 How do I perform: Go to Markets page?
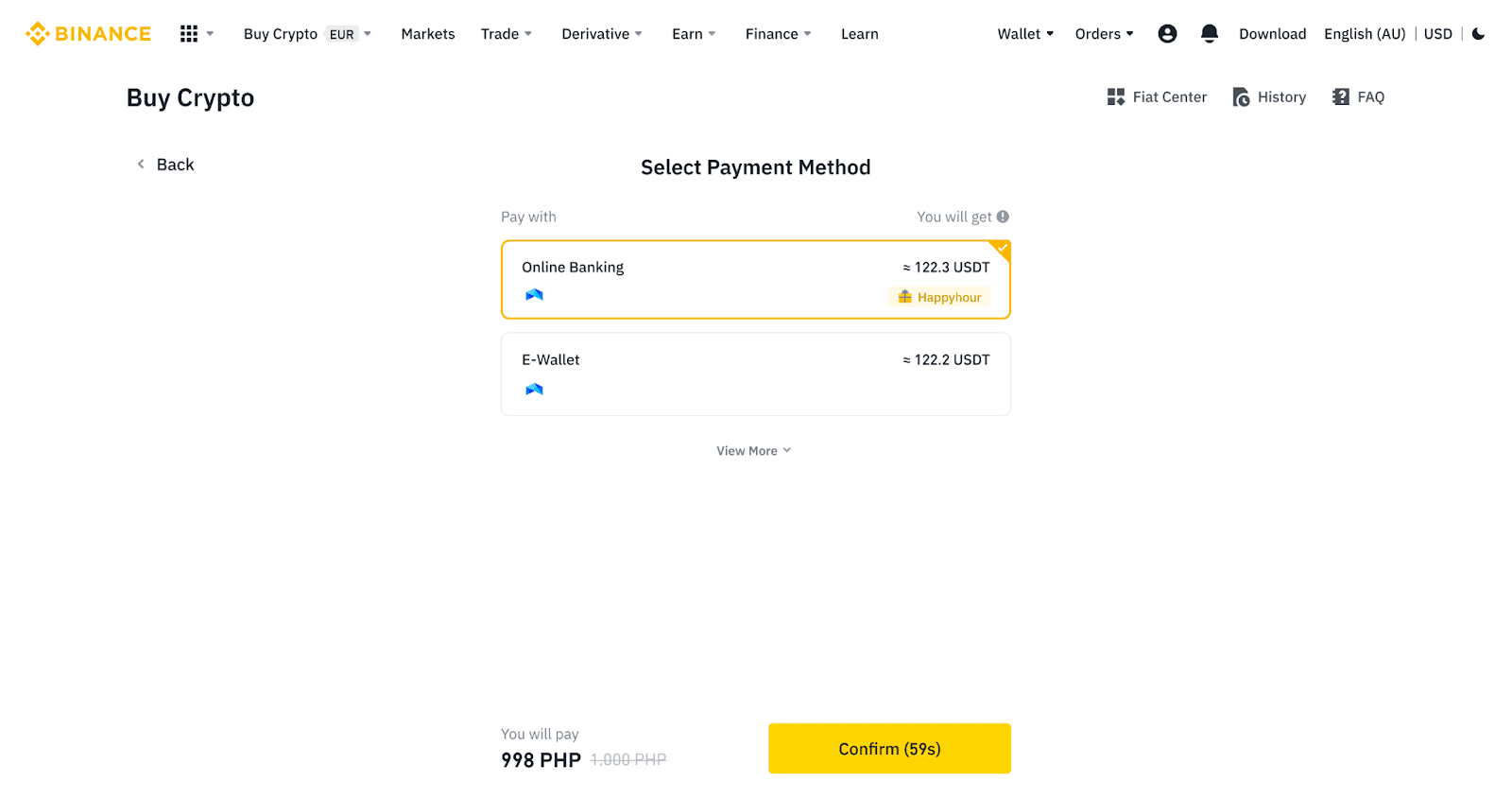click(428, 34)
